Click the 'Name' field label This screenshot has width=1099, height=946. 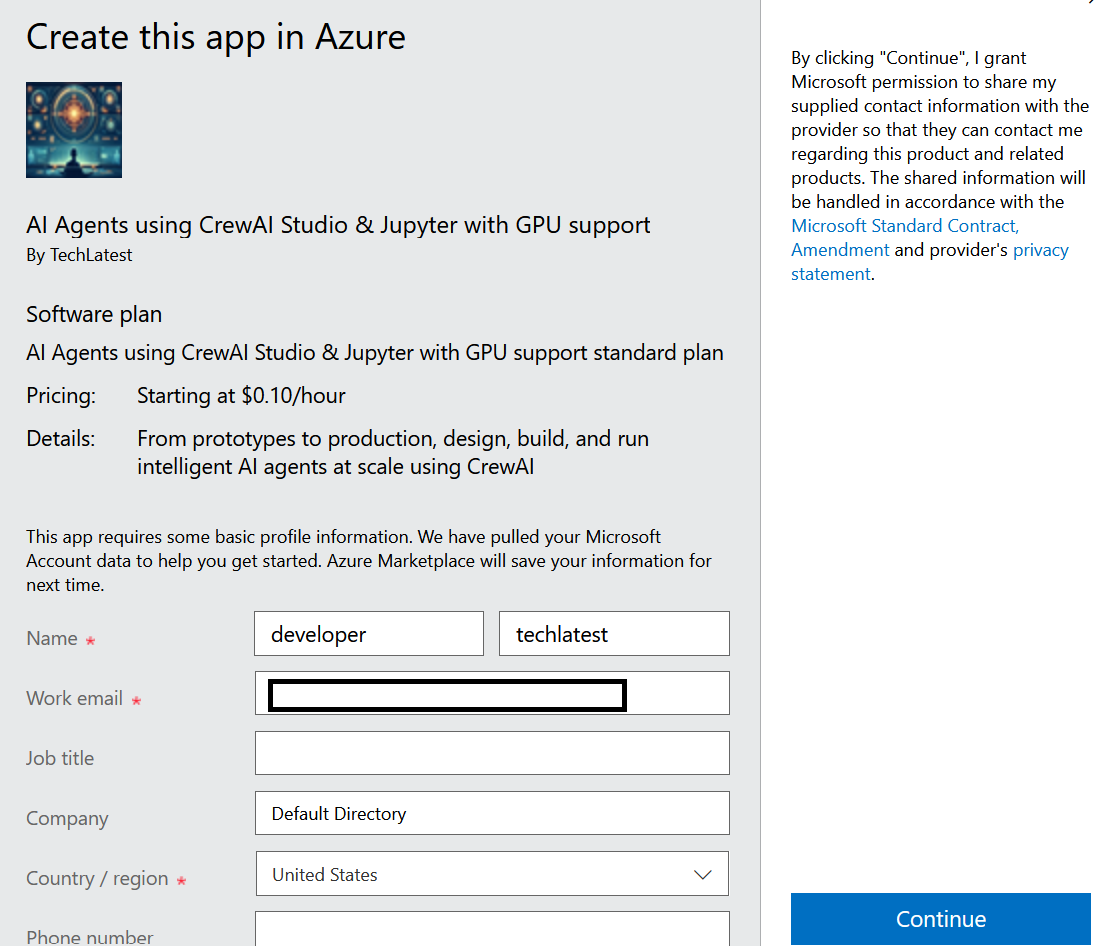coord(52,638)
